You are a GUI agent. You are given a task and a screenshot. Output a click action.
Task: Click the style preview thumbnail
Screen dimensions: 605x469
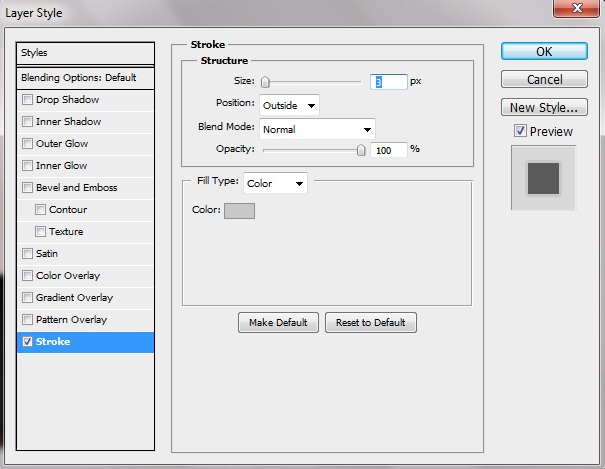click(x=543, y=178)
